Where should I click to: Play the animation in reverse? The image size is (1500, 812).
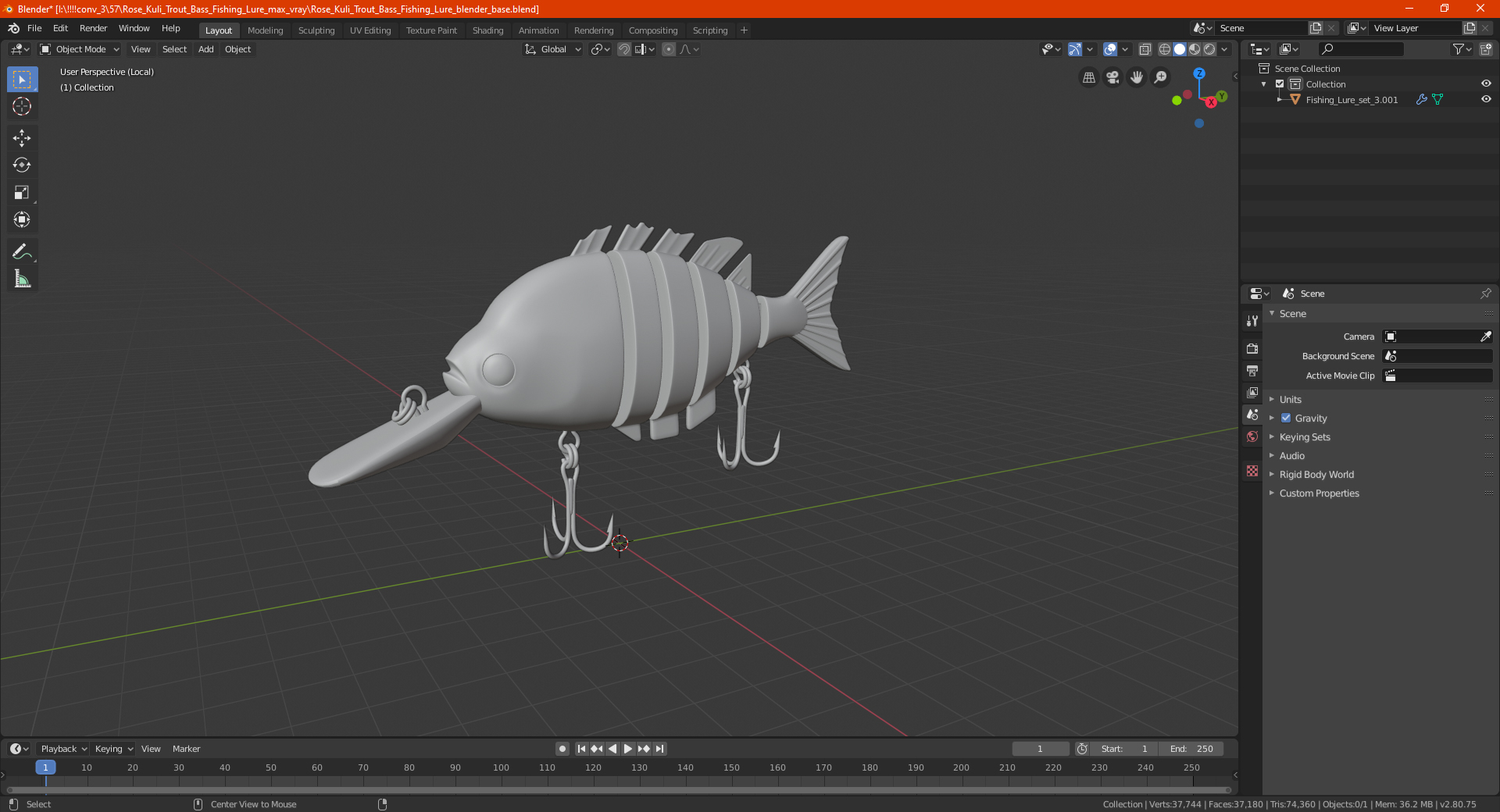tap(612, 749)
